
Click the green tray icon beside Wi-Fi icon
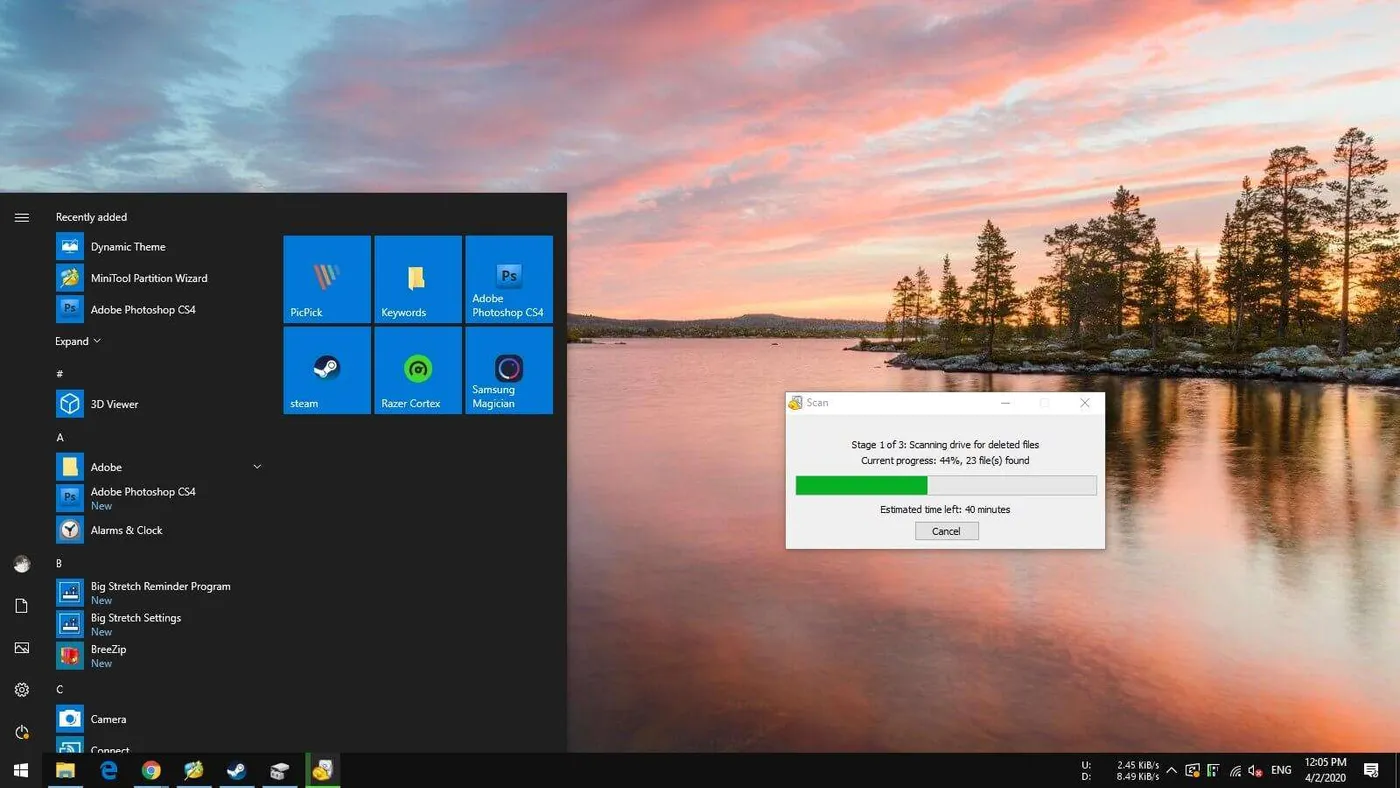[1213, 771]
